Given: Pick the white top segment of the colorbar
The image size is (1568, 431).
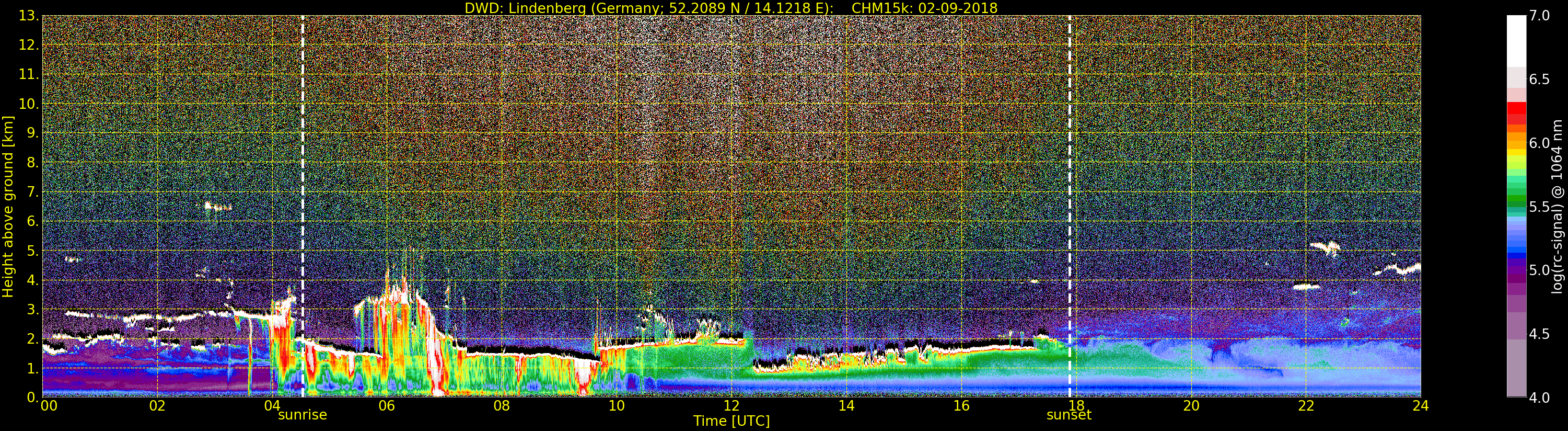Looking at the screenshot, I should (x=1516, y=41).
